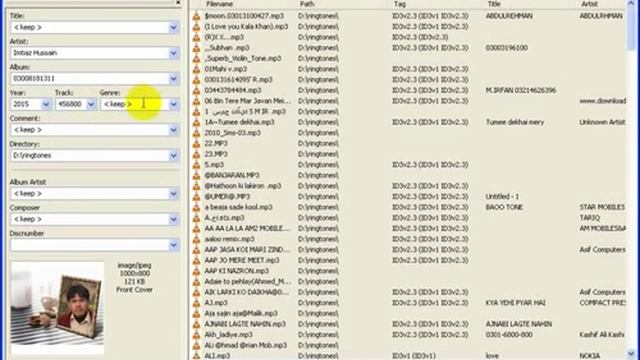
Task: Select the filename AJNABI LAGTE NAHIN.mp3
Action: (245, 324)
